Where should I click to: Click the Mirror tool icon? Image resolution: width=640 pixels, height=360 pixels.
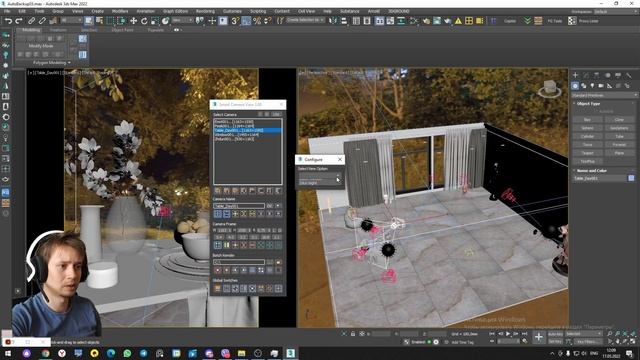(333, 21)
